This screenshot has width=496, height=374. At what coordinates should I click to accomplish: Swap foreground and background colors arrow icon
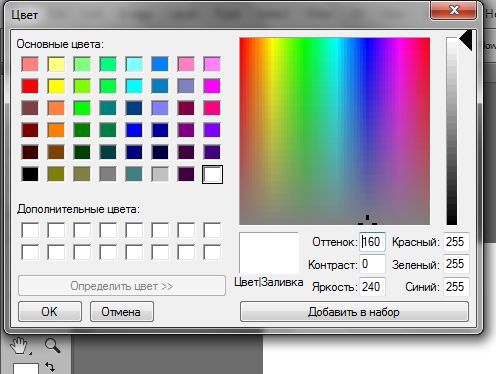(x=50, y=367)
